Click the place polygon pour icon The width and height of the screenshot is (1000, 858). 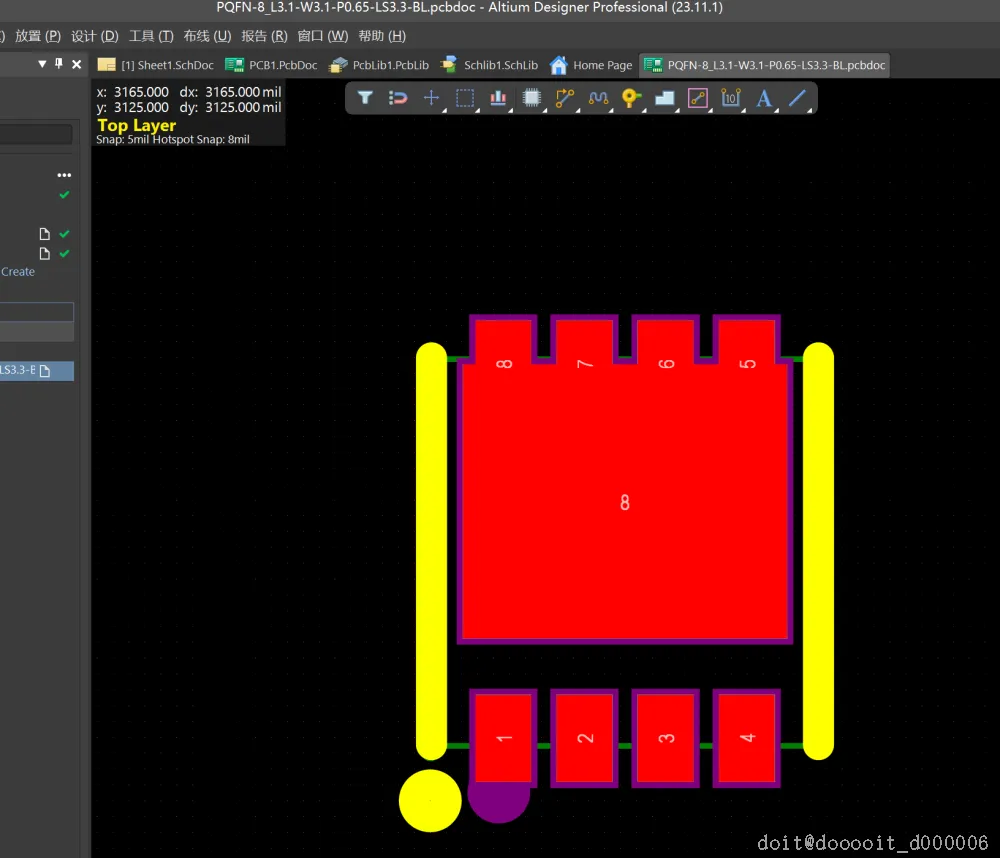pyautogui.click(x=665, y=98)
